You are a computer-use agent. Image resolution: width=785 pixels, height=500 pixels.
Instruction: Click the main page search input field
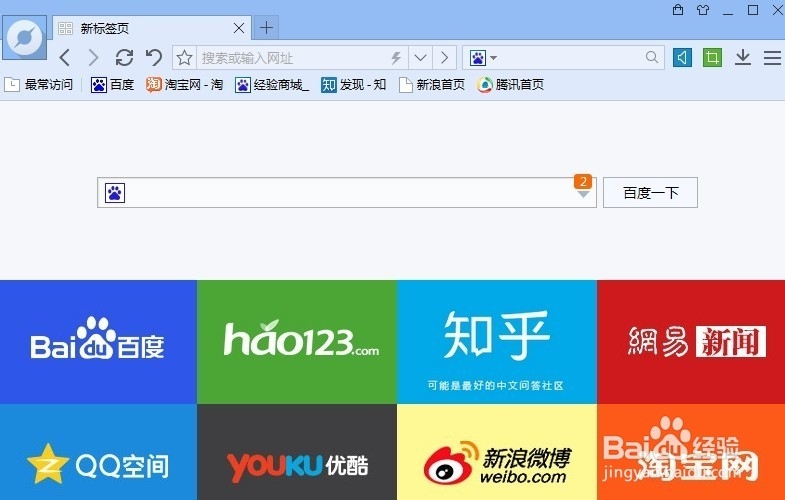pyautogui.click(x=349, y=193)
